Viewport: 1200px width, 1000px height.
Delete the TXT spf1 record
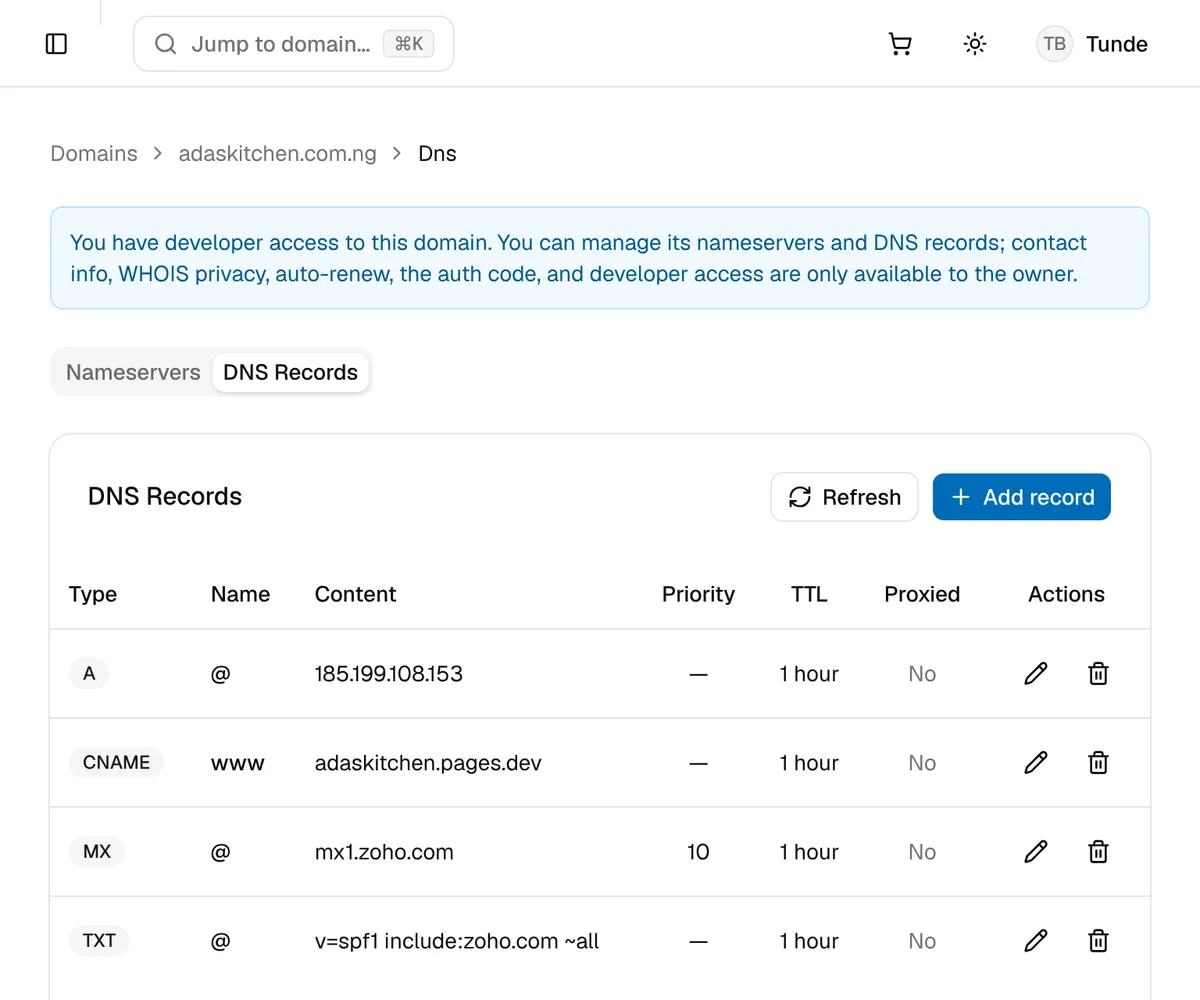pyautogui.click(x=1098, y=941)
